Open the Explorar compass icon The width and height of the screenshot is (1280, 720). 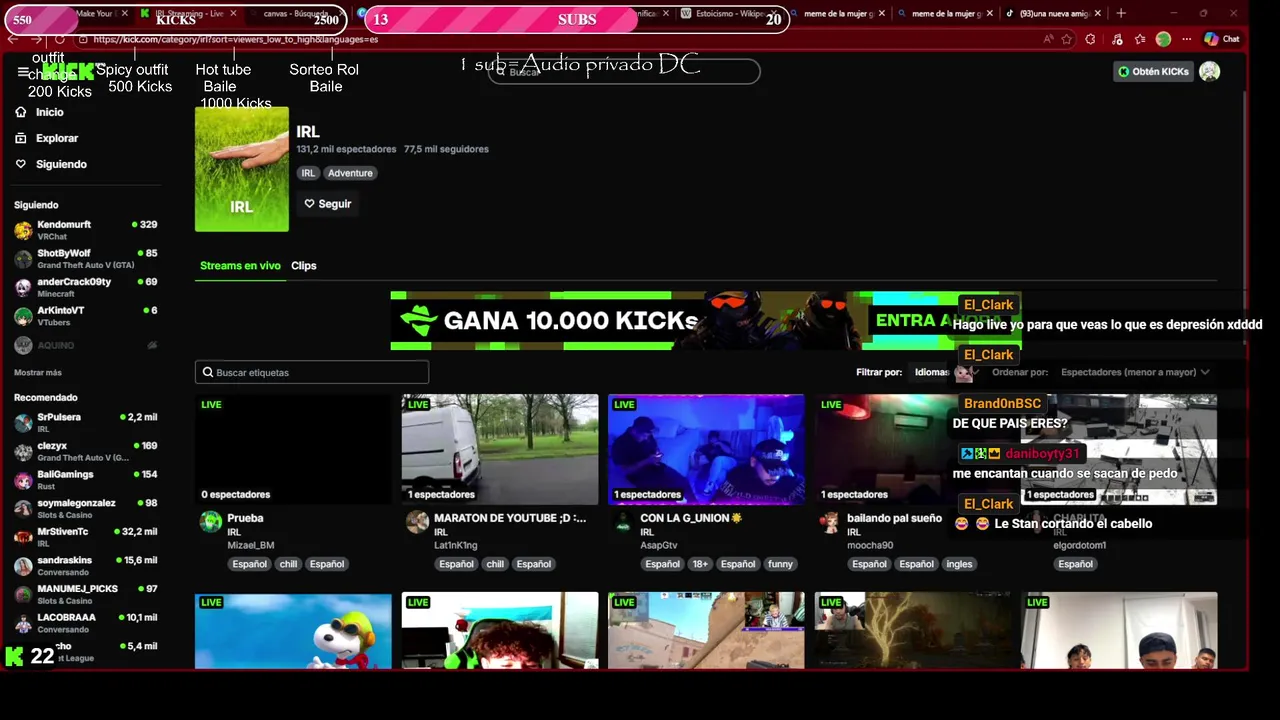point(21,138)
